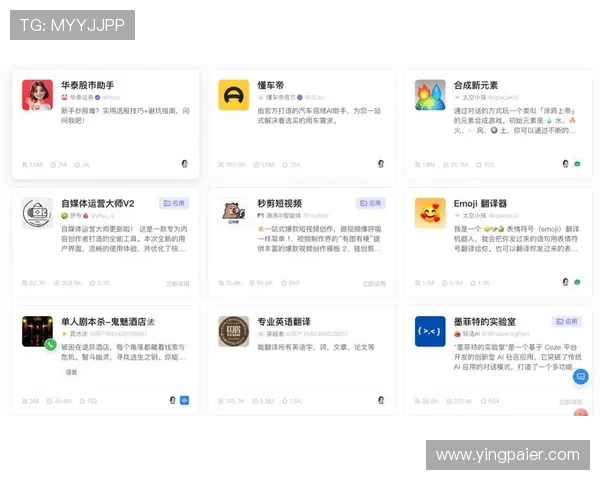Click author 轻语AI under 墨菲特的实验室
Image resolution: width=600 pixels, height=480 pixels.
pyautogui.click(x=471, y=334)
